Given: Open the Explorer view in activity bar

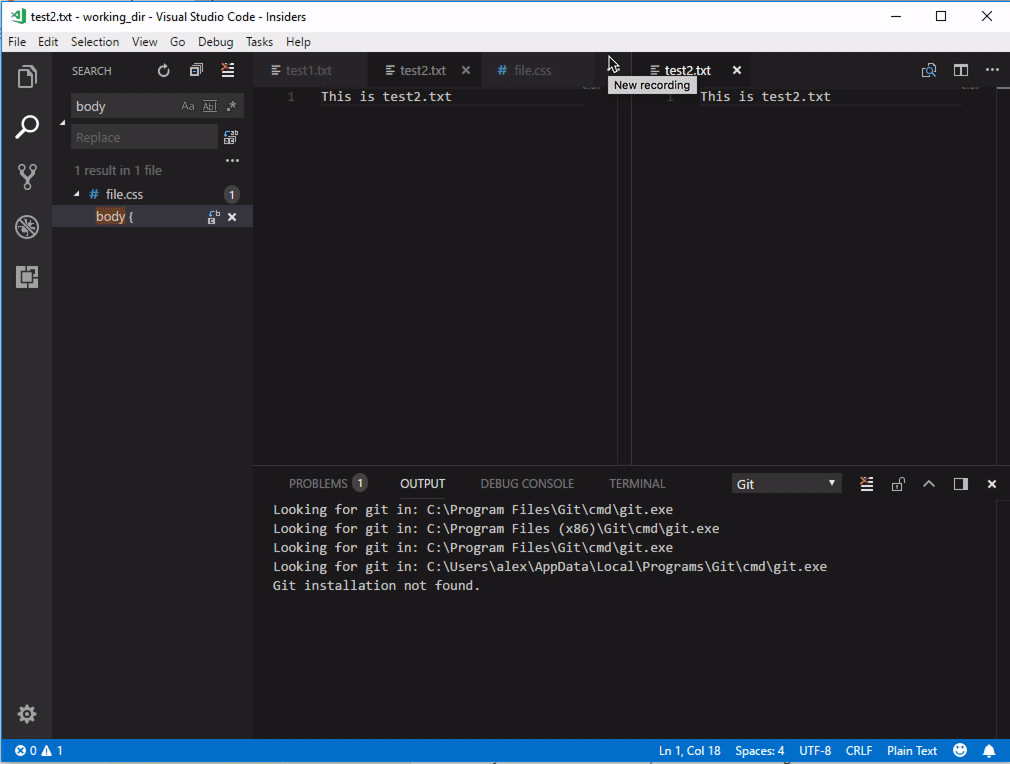Looking at the screenshot, I should (x=26, y=77).
